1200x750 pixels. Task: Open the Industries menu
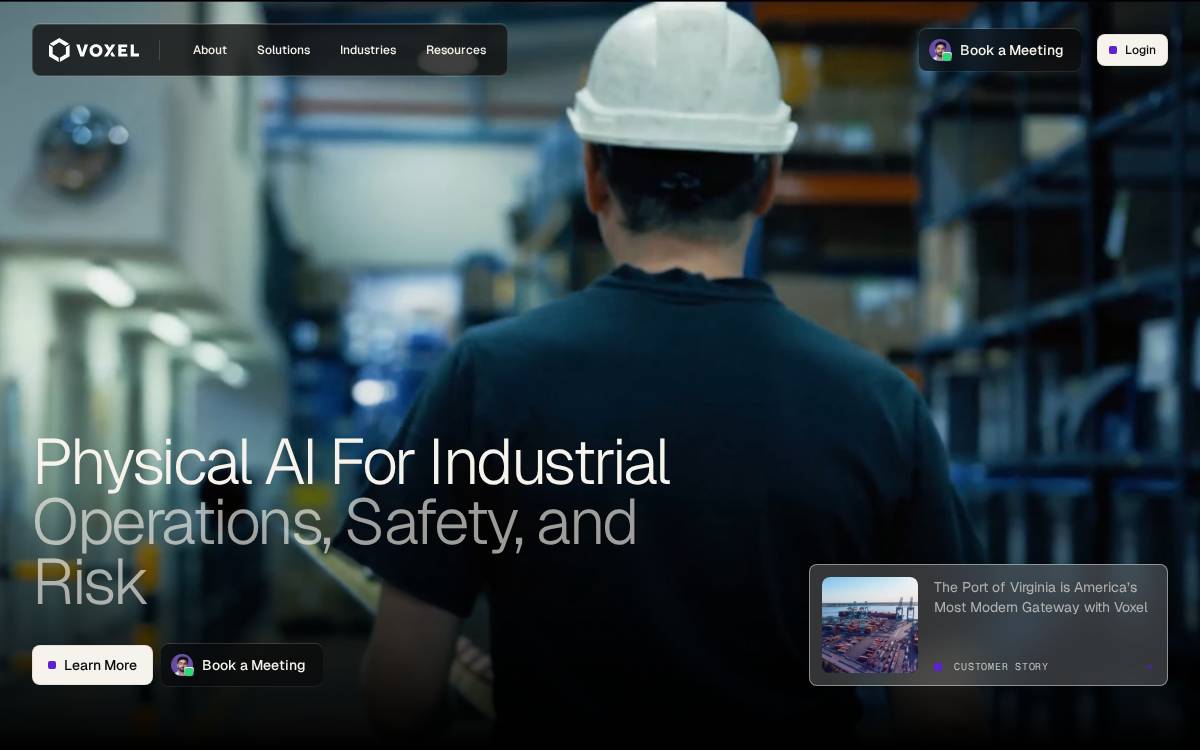(x=368, y=50)
